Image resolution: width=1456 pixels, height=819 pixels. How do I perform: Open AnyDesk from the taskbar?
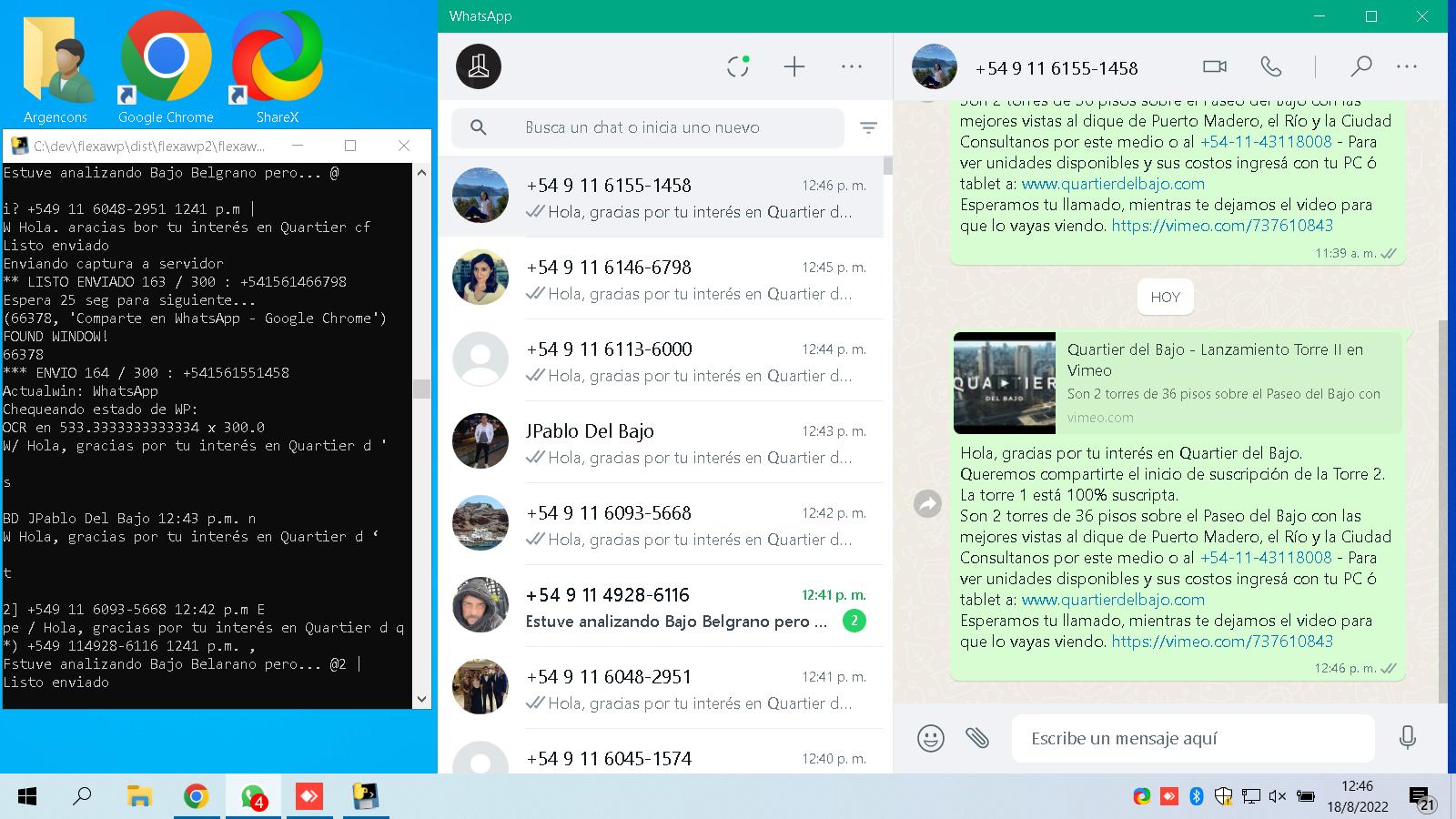click(x=309, y=797)
